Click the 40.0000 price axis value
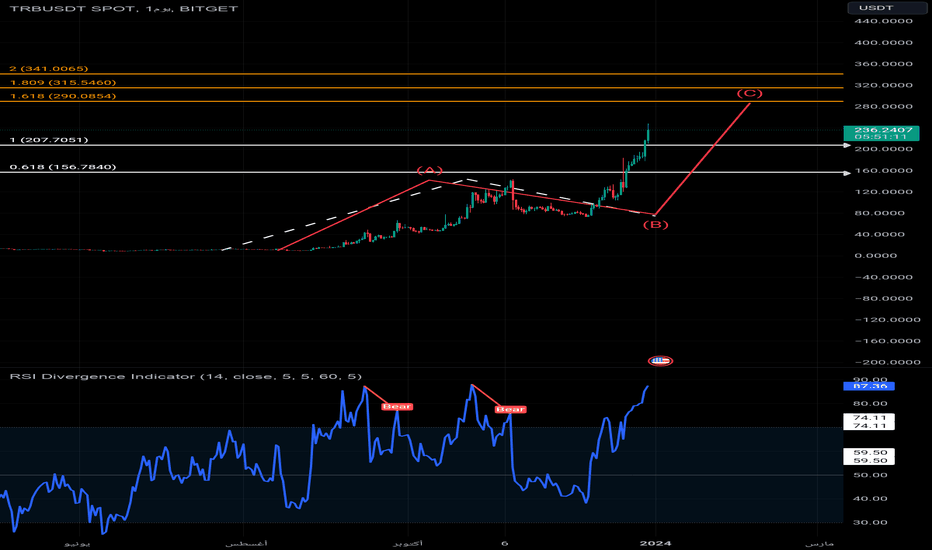The width and height of the screenshot is (932, 550). [x=880, y=235]
